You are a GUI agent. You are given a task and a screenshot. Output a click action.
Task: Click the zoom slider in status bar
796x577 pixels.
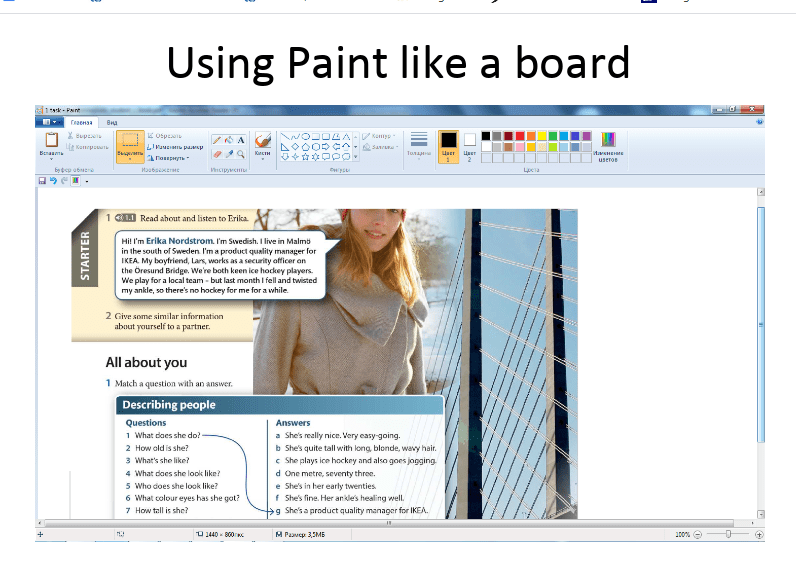point(729,535)
